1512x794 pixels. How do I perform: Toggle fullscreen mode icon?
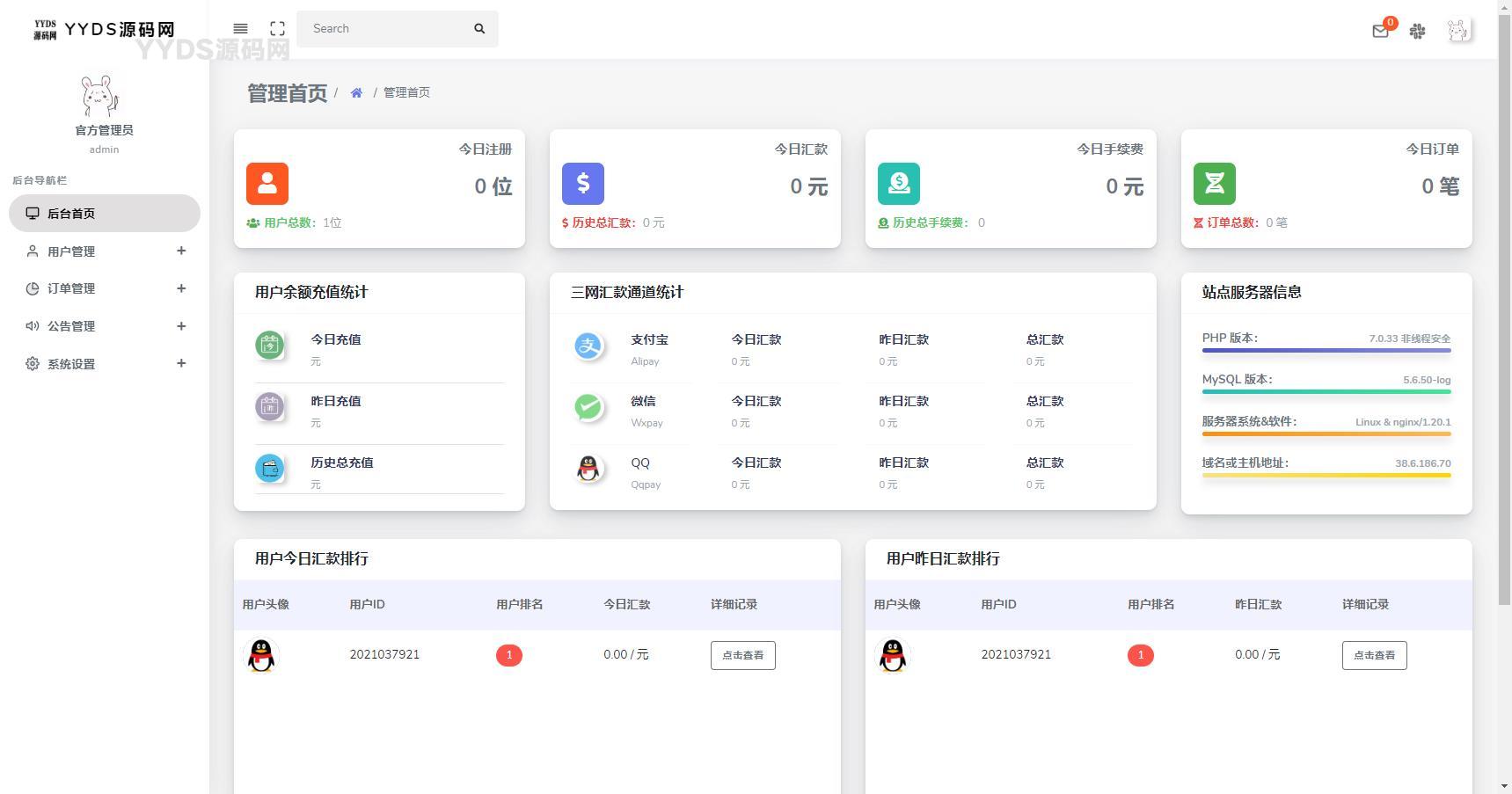coord(277,29)
